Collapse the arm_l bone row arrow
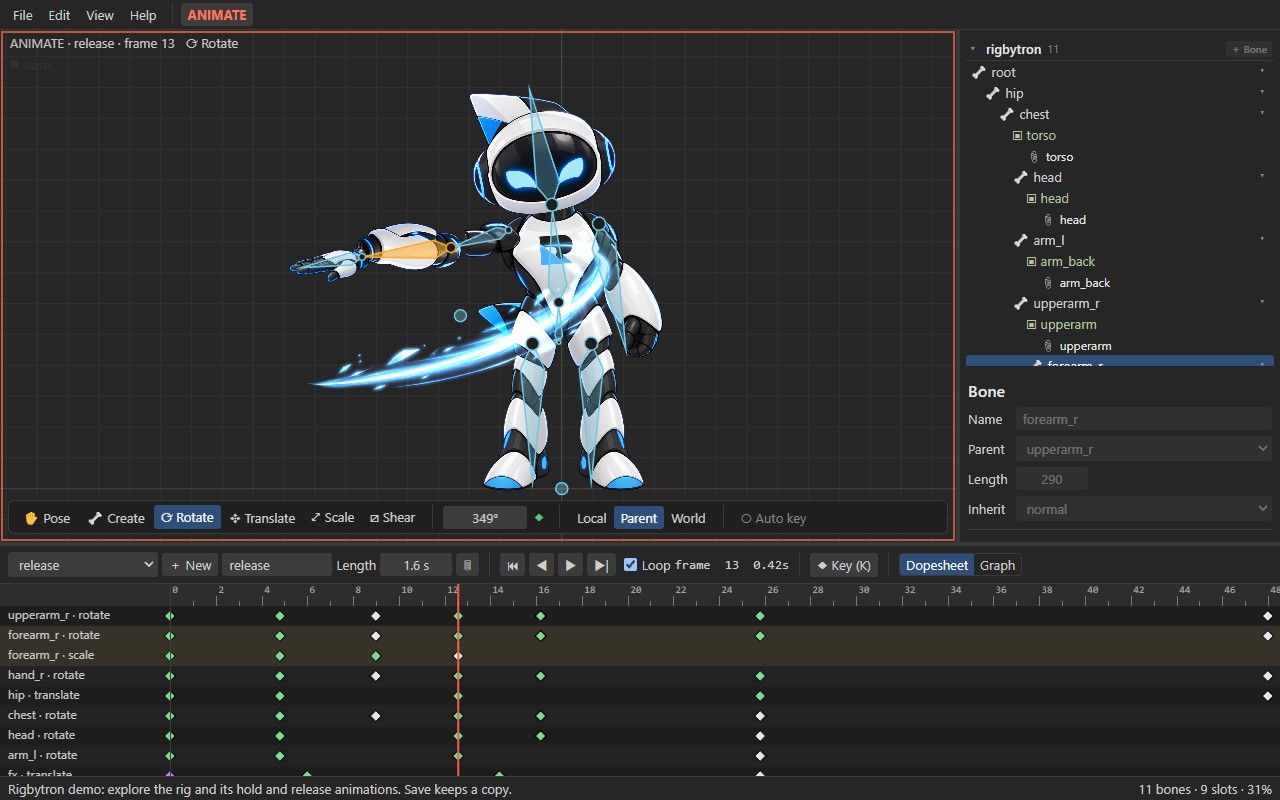The height and width of the screenshot is (800, 1280). (1263, 240)
